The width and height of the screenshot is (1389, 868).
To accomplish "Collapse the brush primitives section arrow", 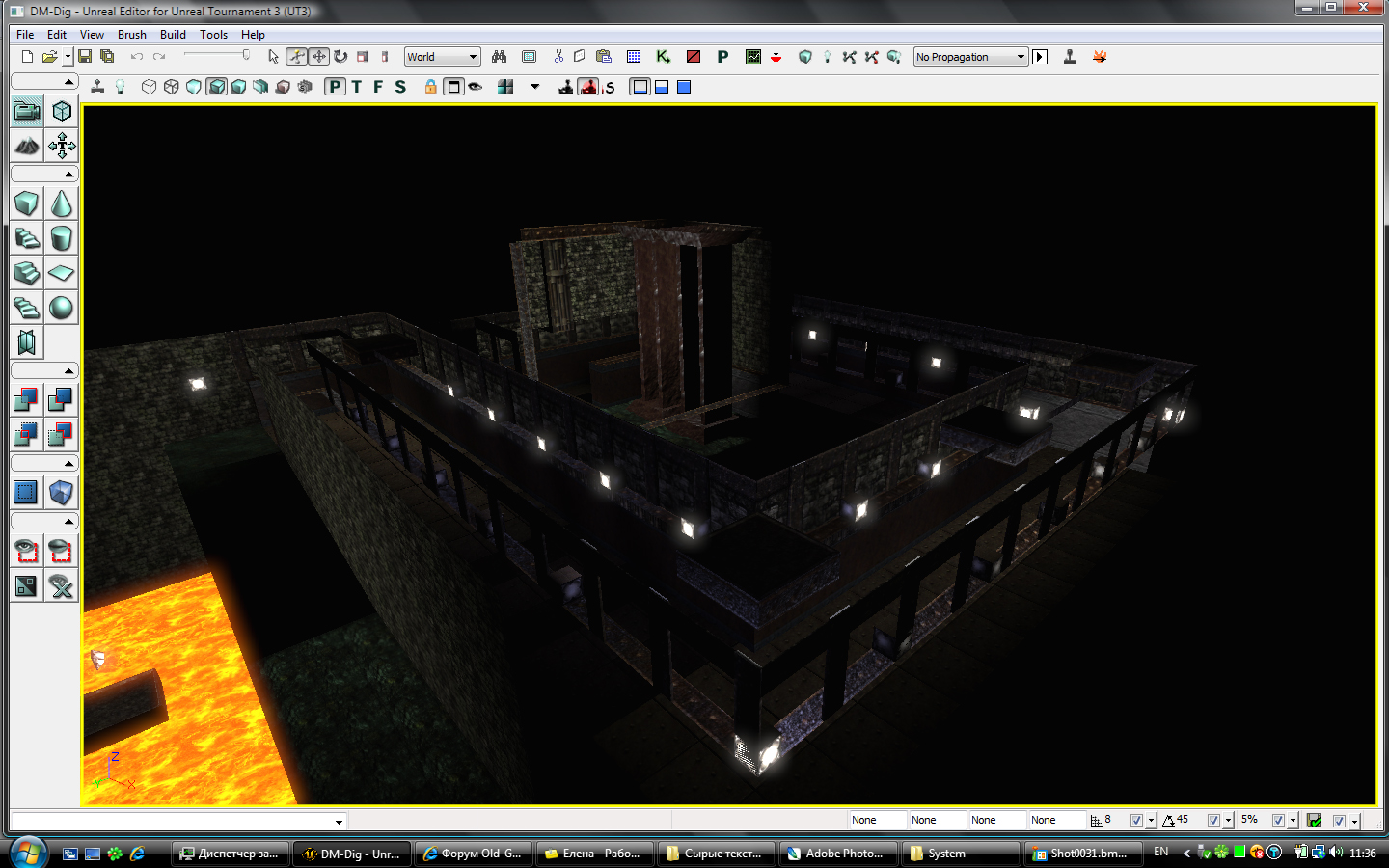I will [68, 175].
